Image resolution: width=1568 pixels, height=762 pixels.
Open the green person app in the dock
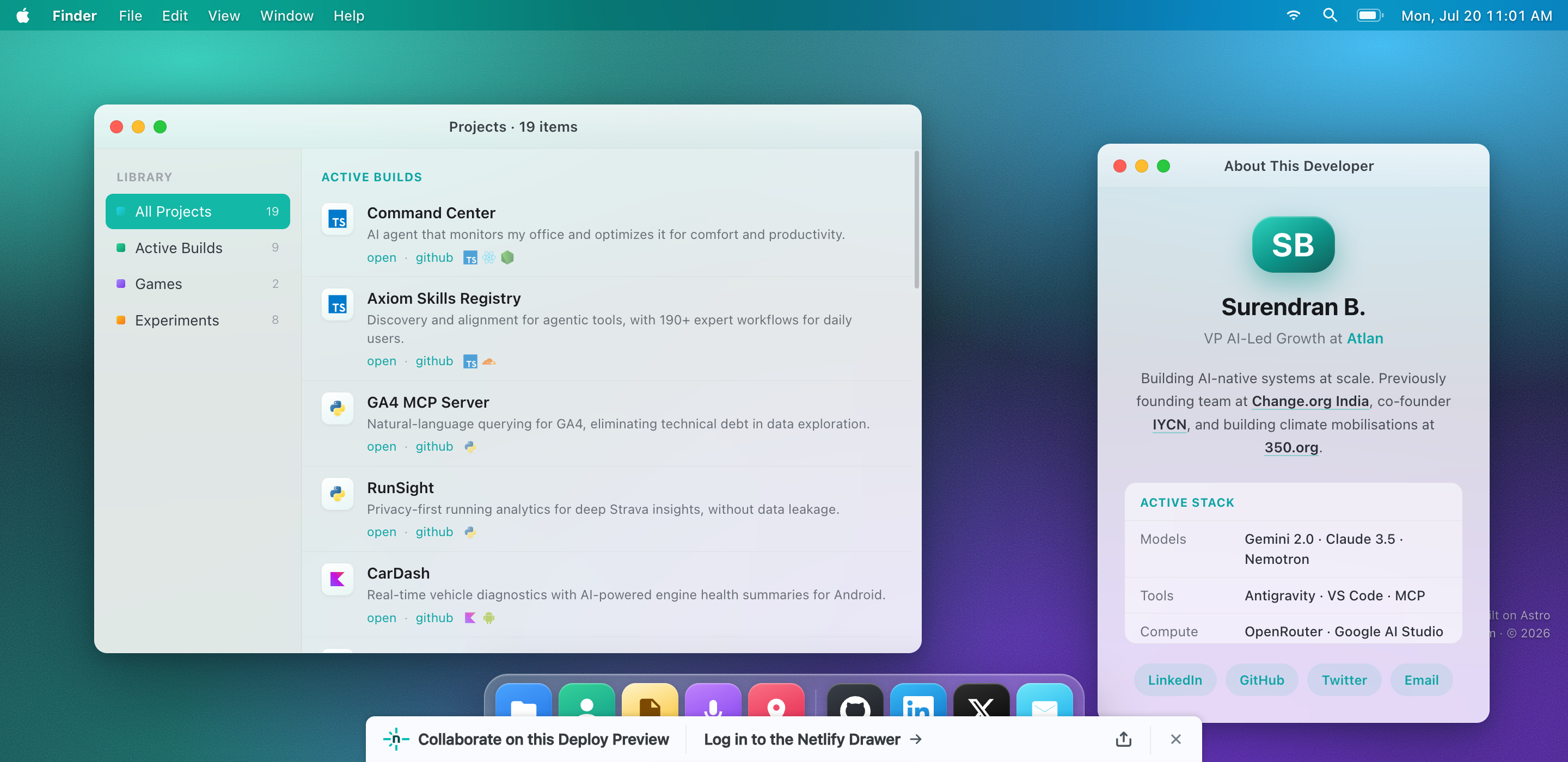(587, 700)
